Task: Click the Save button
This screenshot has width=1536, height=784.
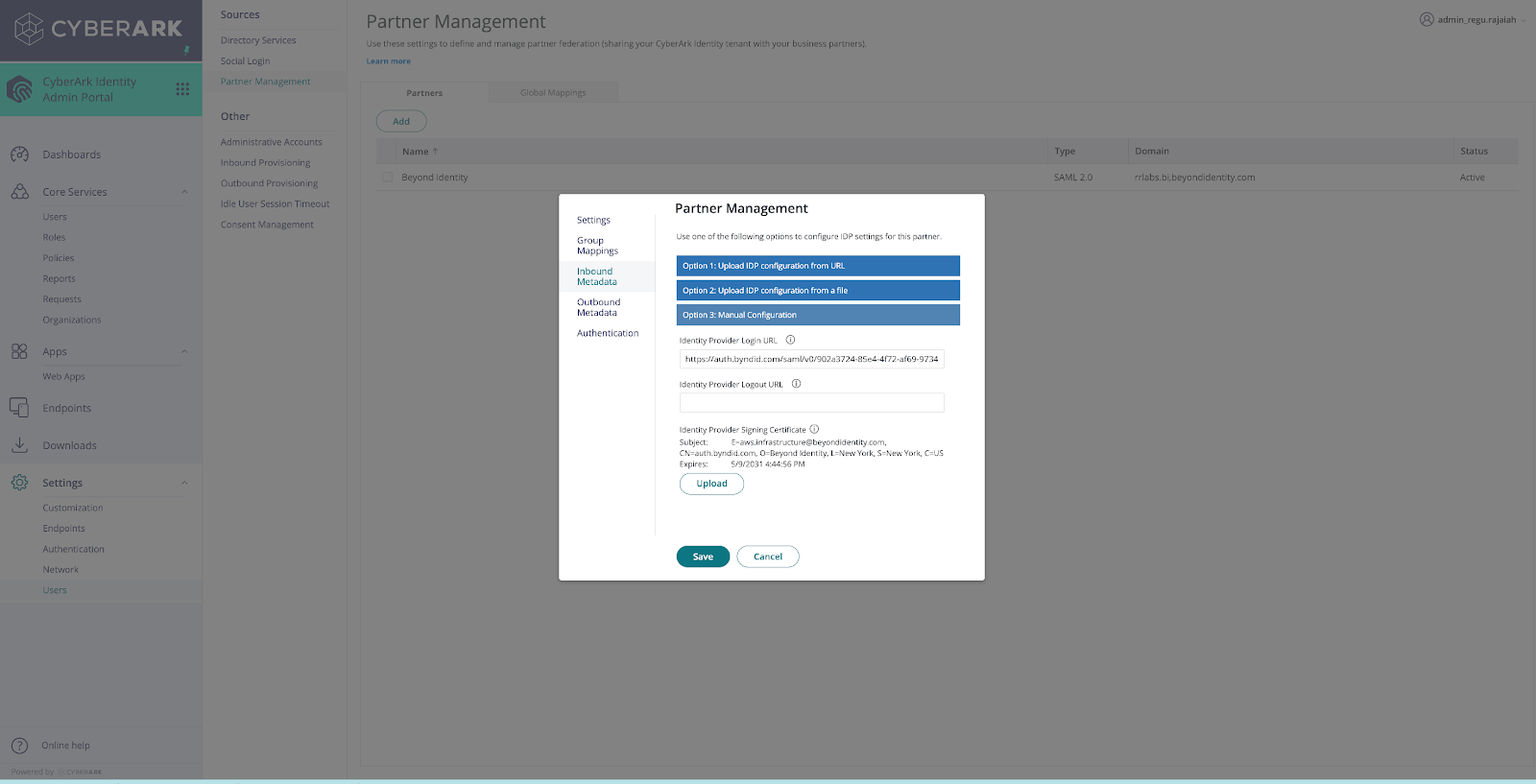Action: [x=703, y=557]
